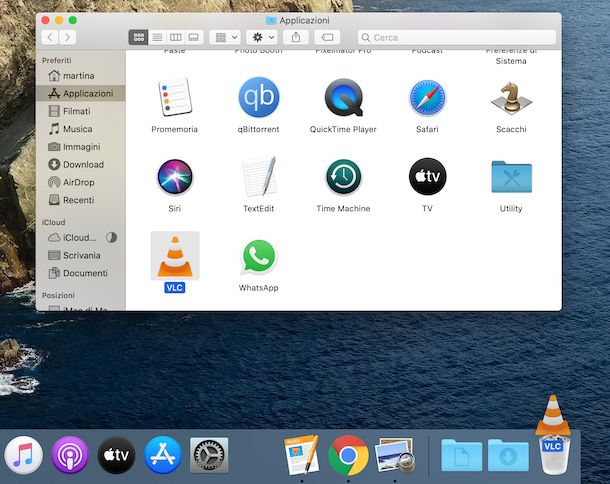Open the Promemoria app icon
Image resolution: width=610 pixels, height=484 pixels.
(x=175, y=97)
